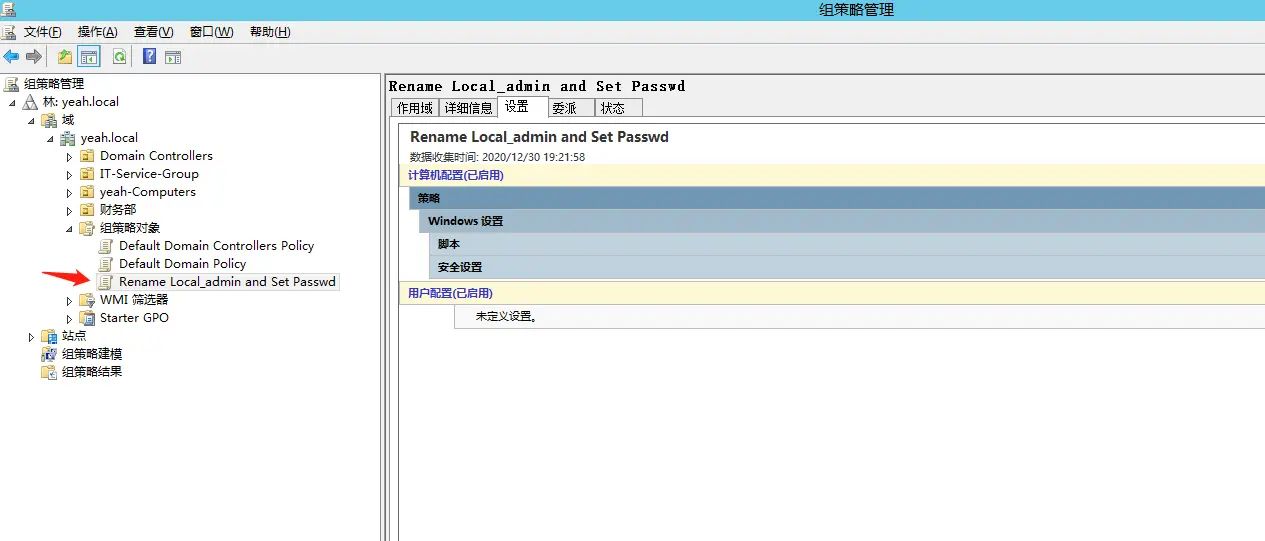Image resolution: width=1265 pixels, height=541 pixels.
Task: Open the 文件(F) menu
Action: click(43, 32)
